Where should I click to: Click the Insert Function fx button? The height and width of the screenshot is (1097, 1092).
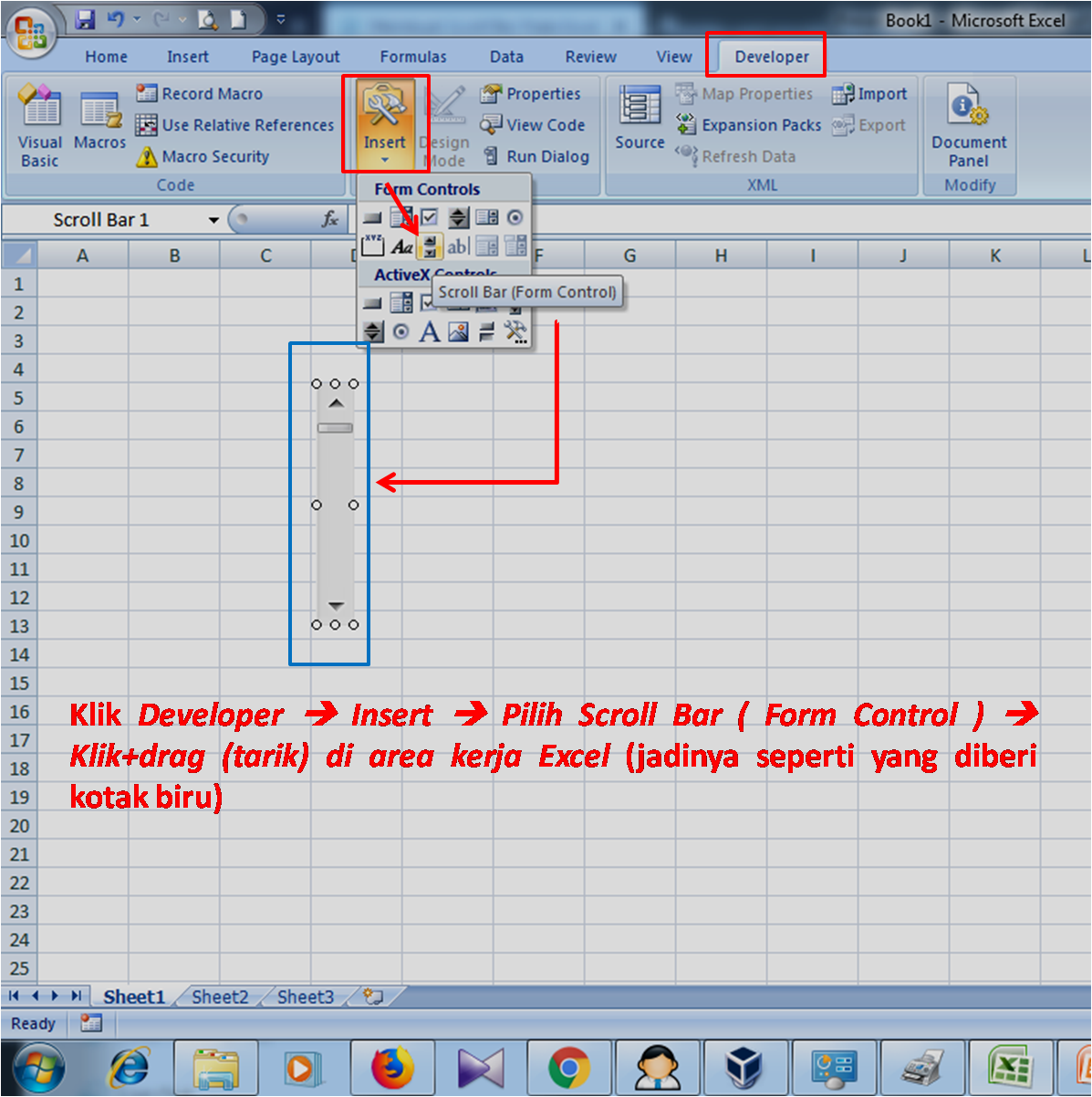tap(329, 220)
